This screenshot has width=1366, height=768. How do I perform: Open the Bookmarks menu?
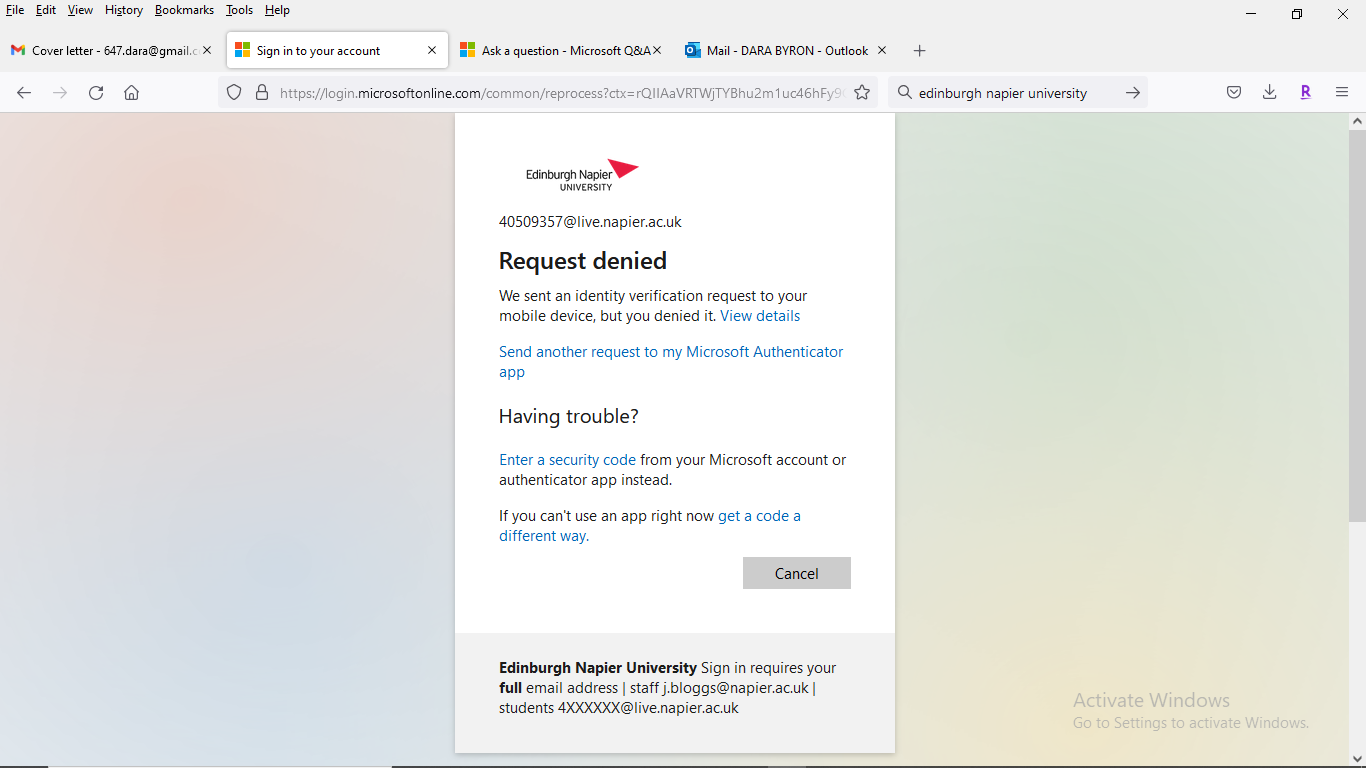[x=184, y=10]
